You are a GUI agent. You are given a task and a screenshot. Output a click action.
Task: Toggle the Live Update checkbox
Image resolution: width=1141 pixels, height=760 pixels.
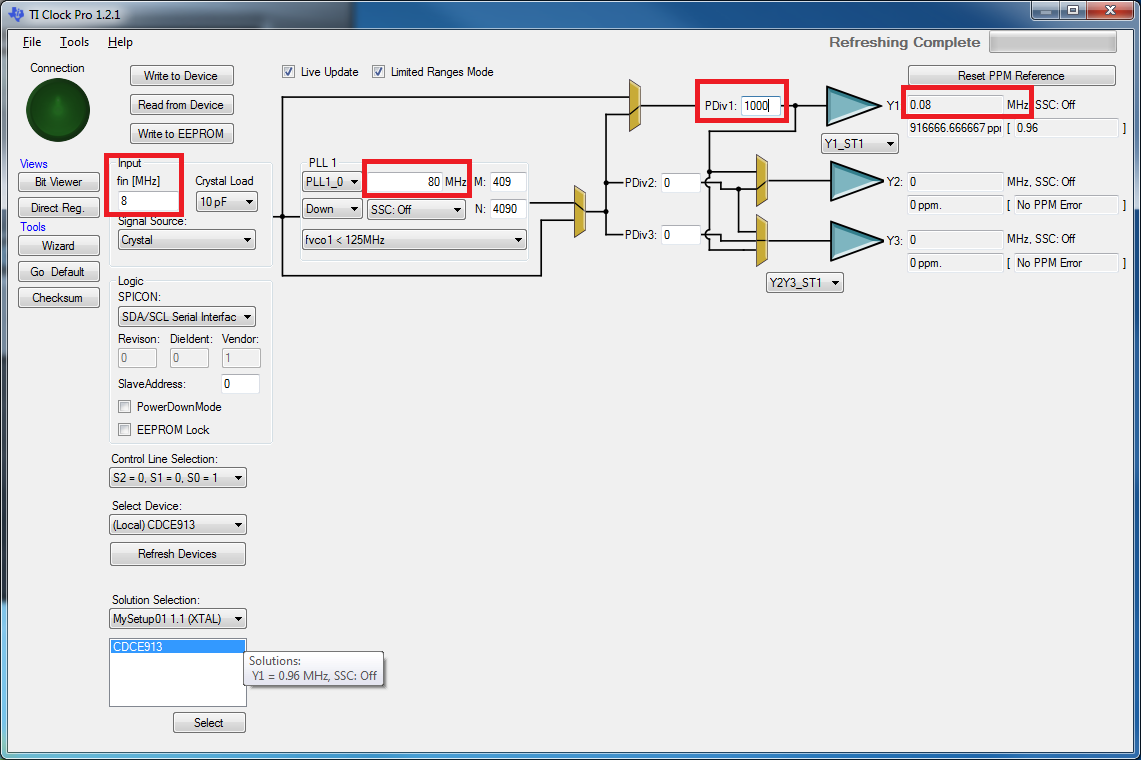[x=288, y=71]
